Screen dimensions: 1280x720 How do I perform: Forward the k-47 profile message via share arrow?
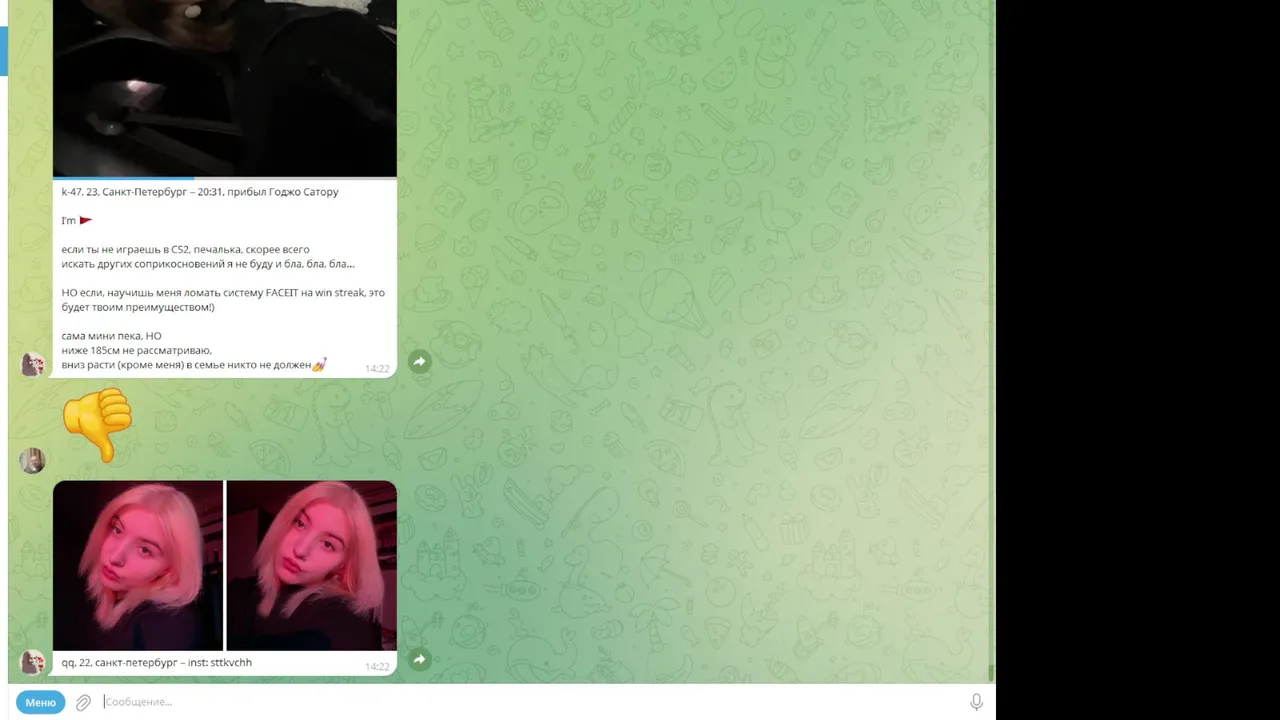(419, 362)
